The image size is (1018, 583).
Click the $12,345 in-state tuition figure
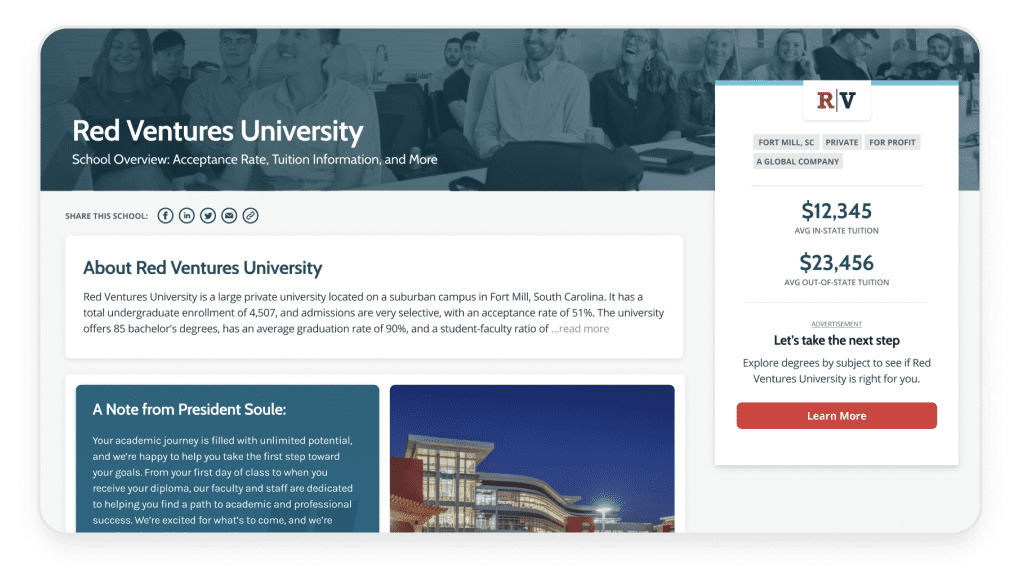pyautogui.click(x=836, y=211)
